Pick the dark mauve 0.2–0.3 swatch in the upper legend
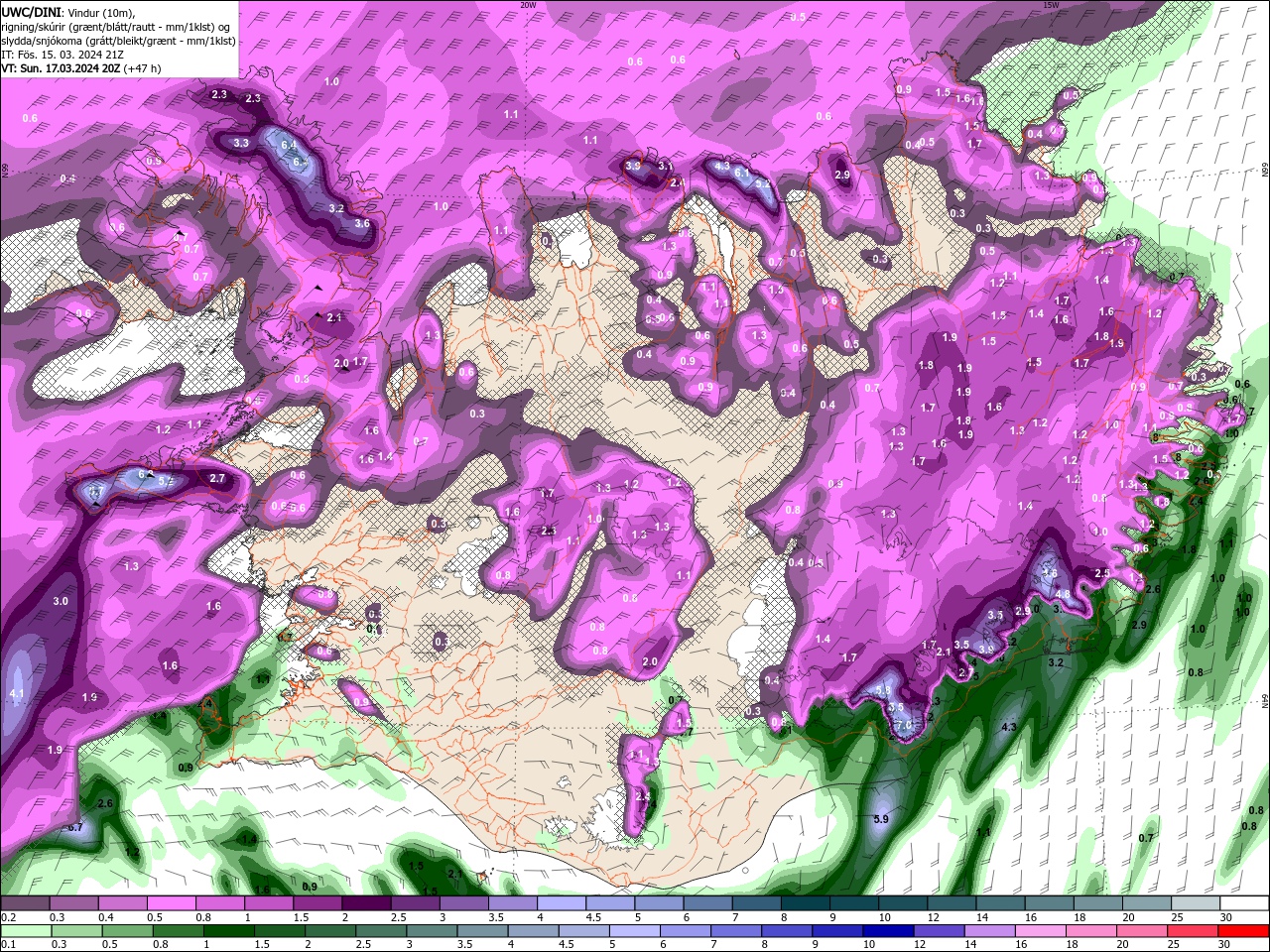Viewport: 1270px width, 952px height. (x=25, y=904)
